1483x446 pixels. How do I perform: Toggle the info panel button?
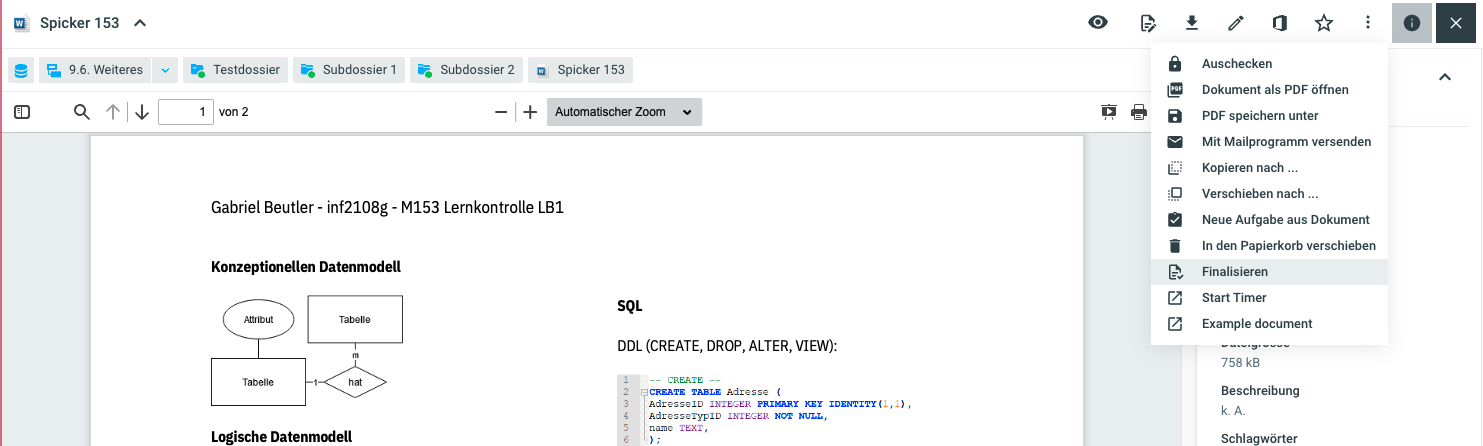[1412, 23]
